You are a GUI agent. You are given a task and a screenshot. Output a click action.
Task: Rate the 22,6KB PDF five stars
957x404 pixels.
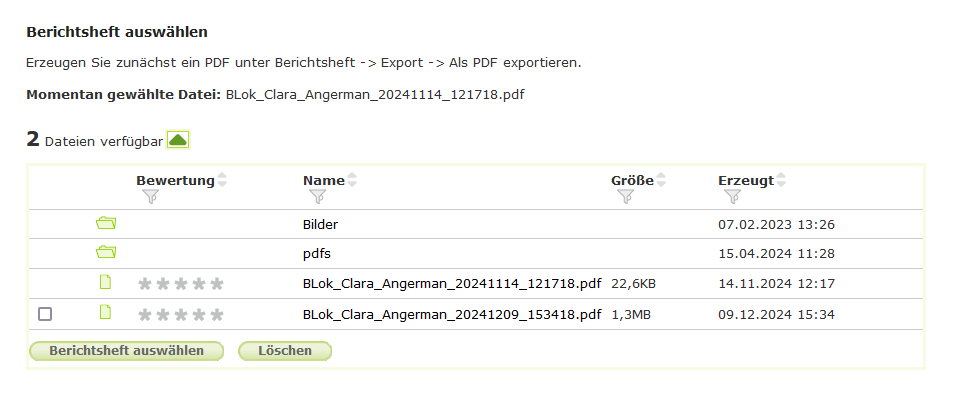217,284
